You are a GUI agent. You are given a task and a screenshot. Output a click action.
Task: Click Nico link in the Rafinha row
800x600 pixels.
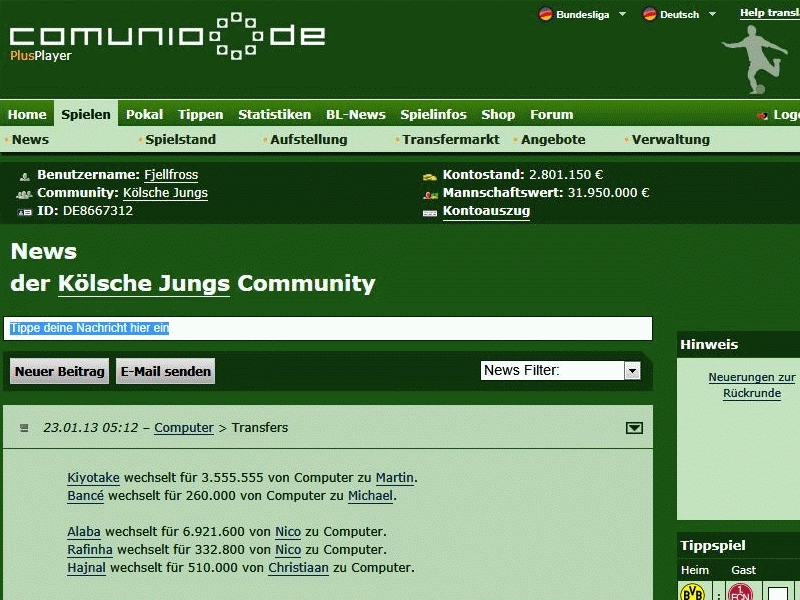pyautogui.click(x=288, y=549)
